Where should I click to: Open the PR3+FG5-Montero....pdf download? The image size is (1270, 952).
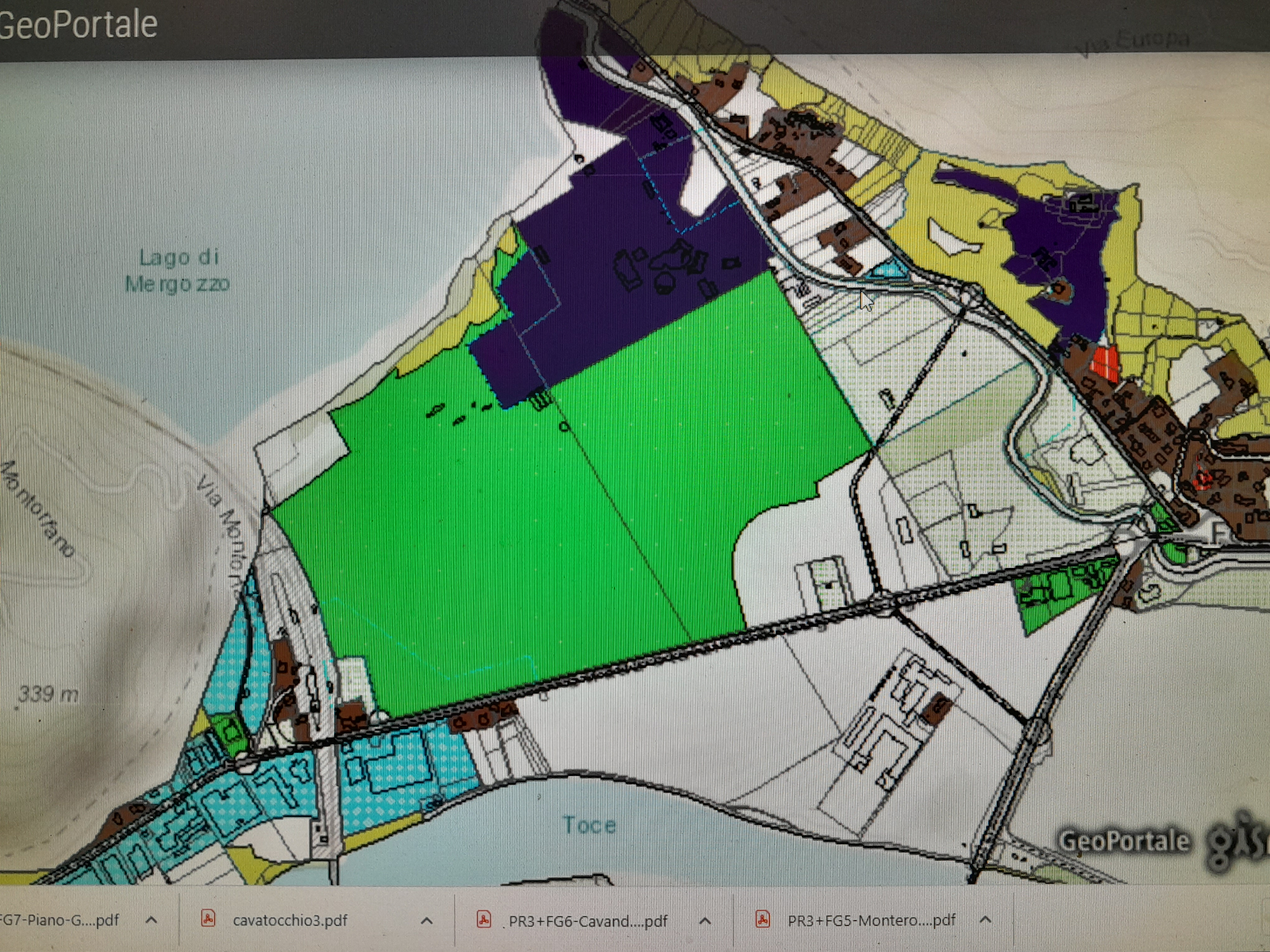(x=872, y=920)
